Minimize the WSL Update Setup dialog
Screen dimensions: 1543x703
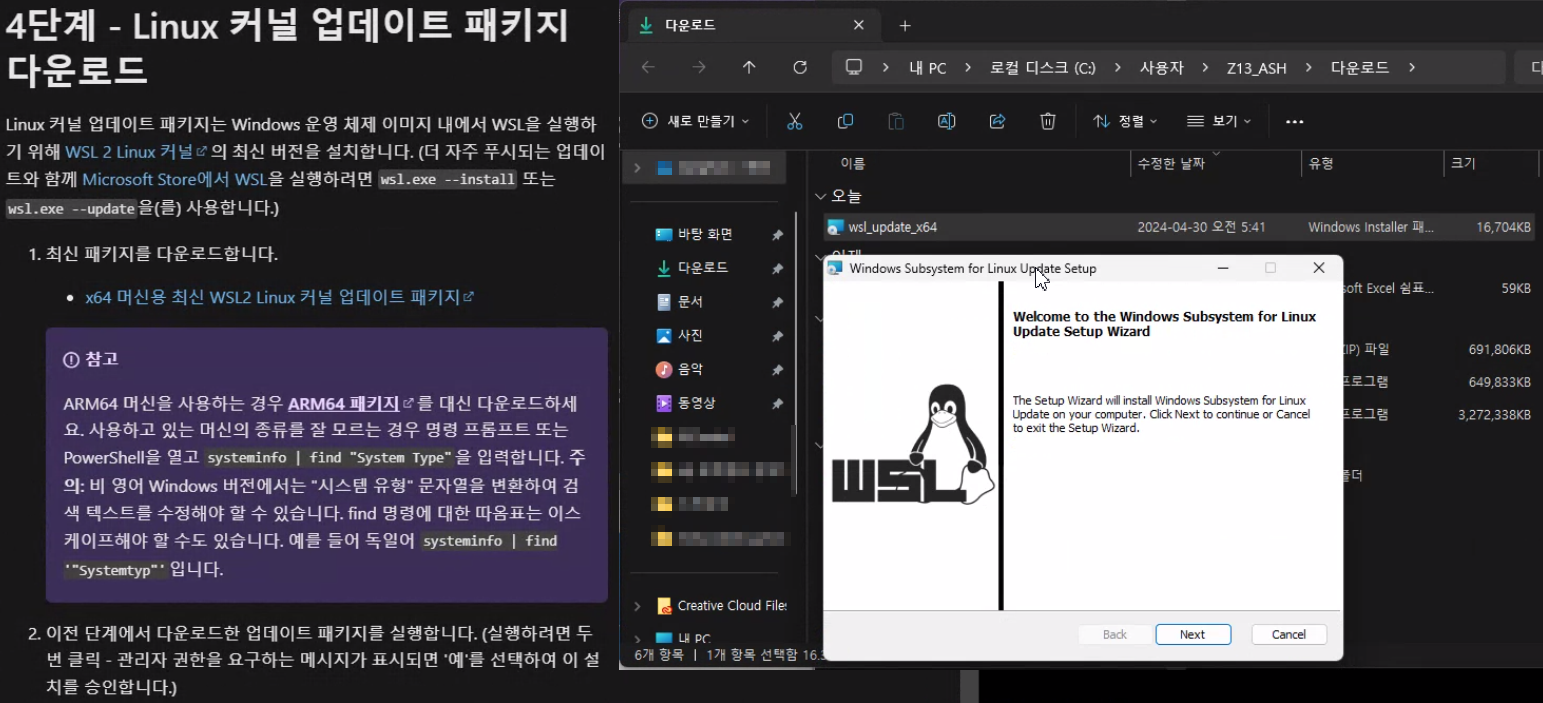click(1223, 268)
